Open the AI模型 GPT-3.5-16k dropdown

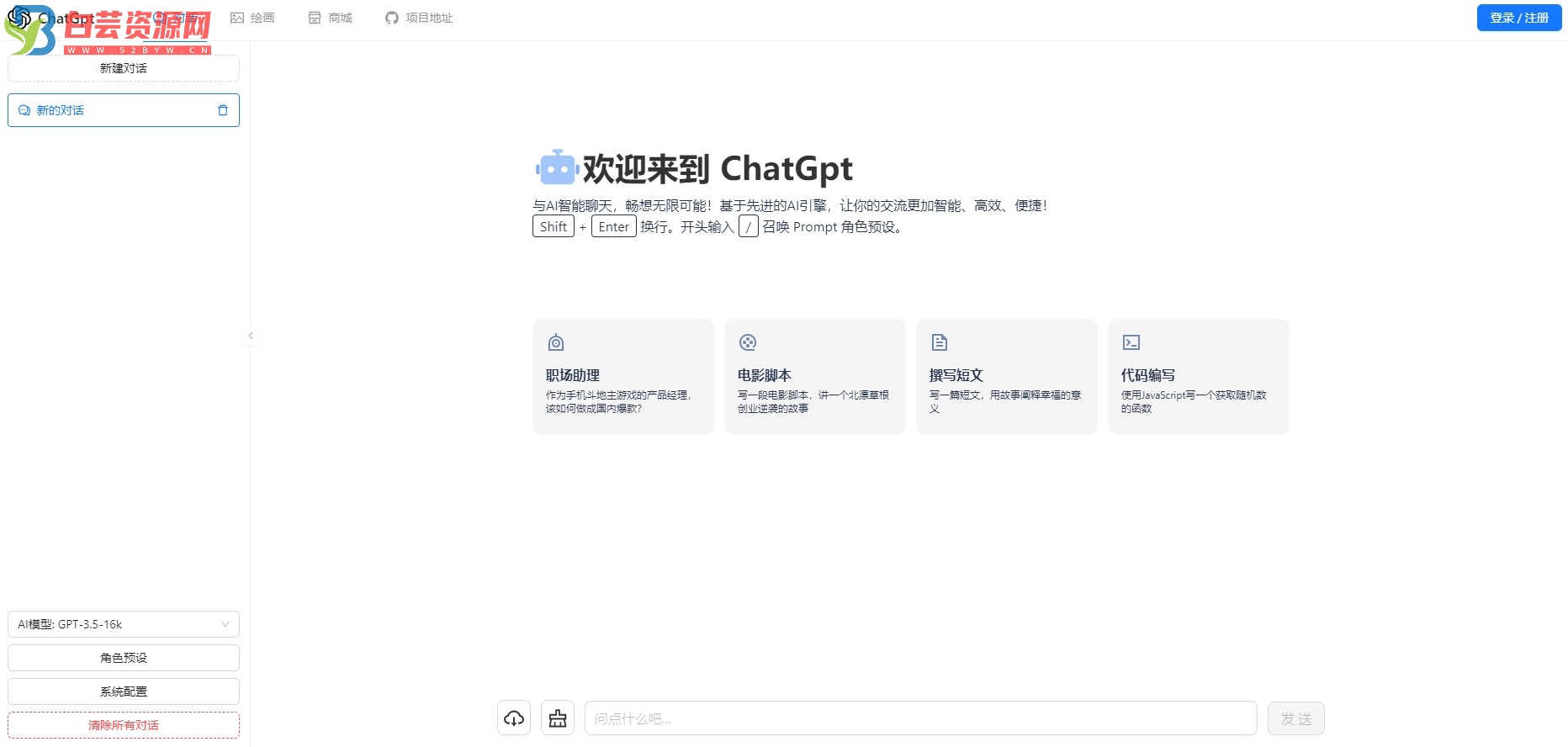coord(124,624)
